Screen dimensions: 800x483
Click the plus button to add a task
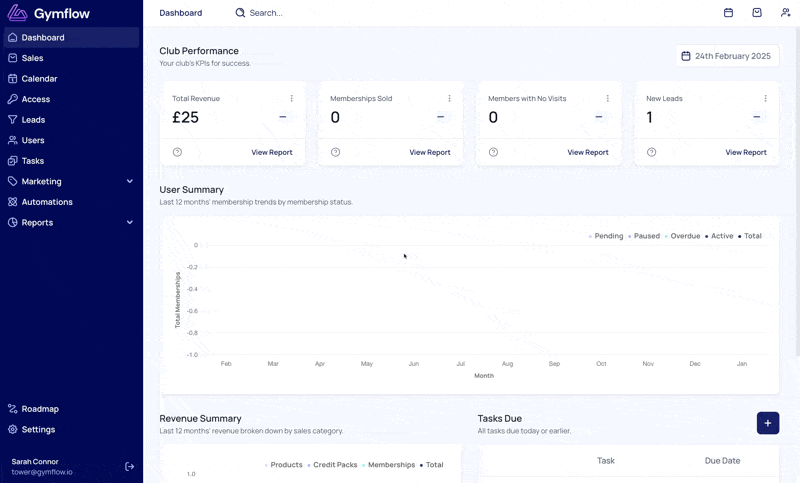[767, 423]
